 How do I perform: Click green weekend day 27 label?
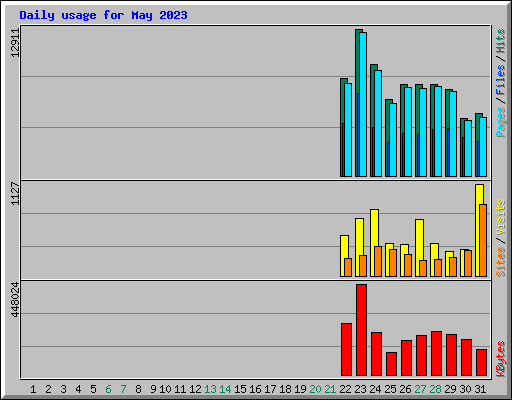[x=420, y=389]
